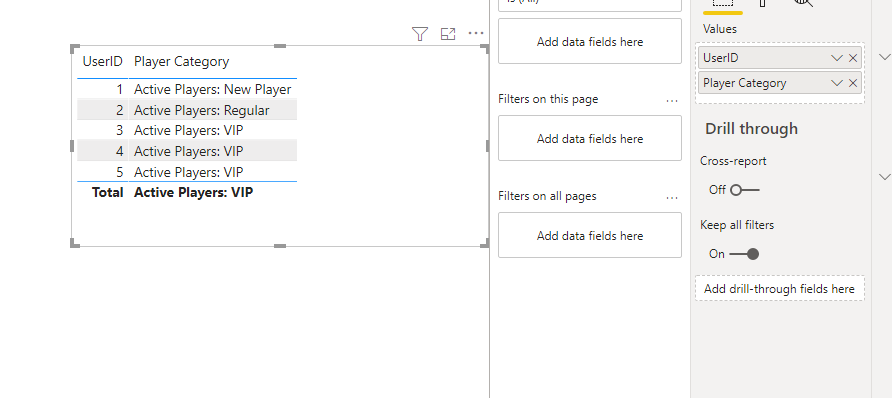Open the ellipsis for Filters on all pages
The image size is (892, 398).
coord(672,197)
